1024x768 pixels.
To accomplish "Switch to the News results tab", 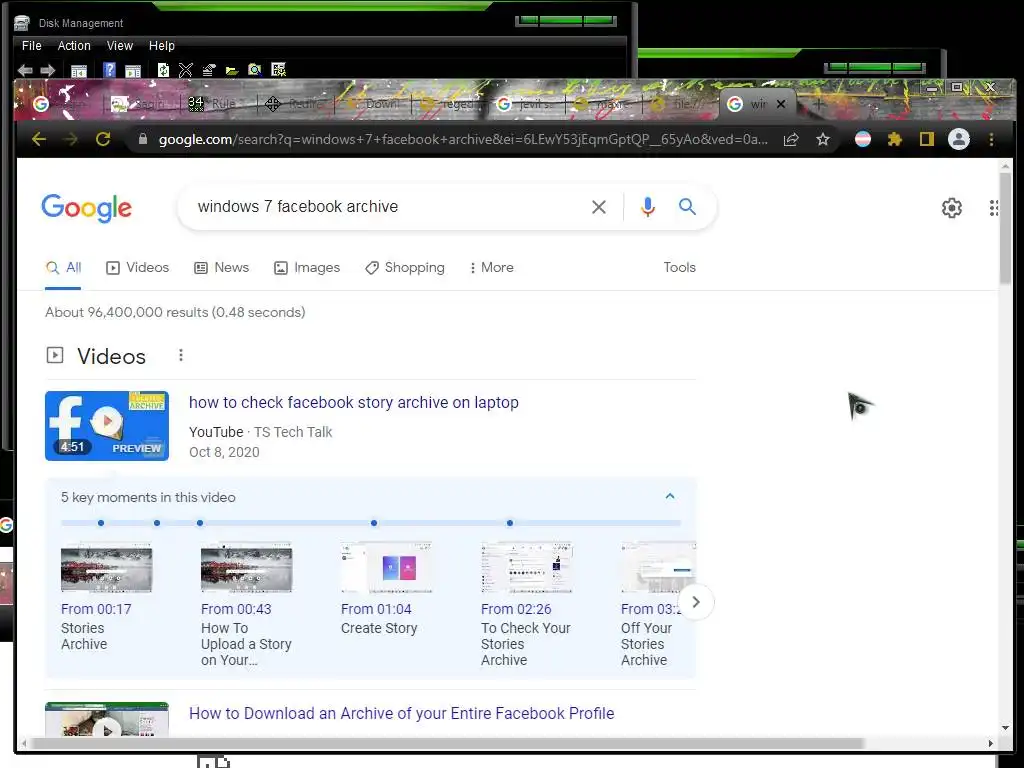I will (x=221, y=267).
